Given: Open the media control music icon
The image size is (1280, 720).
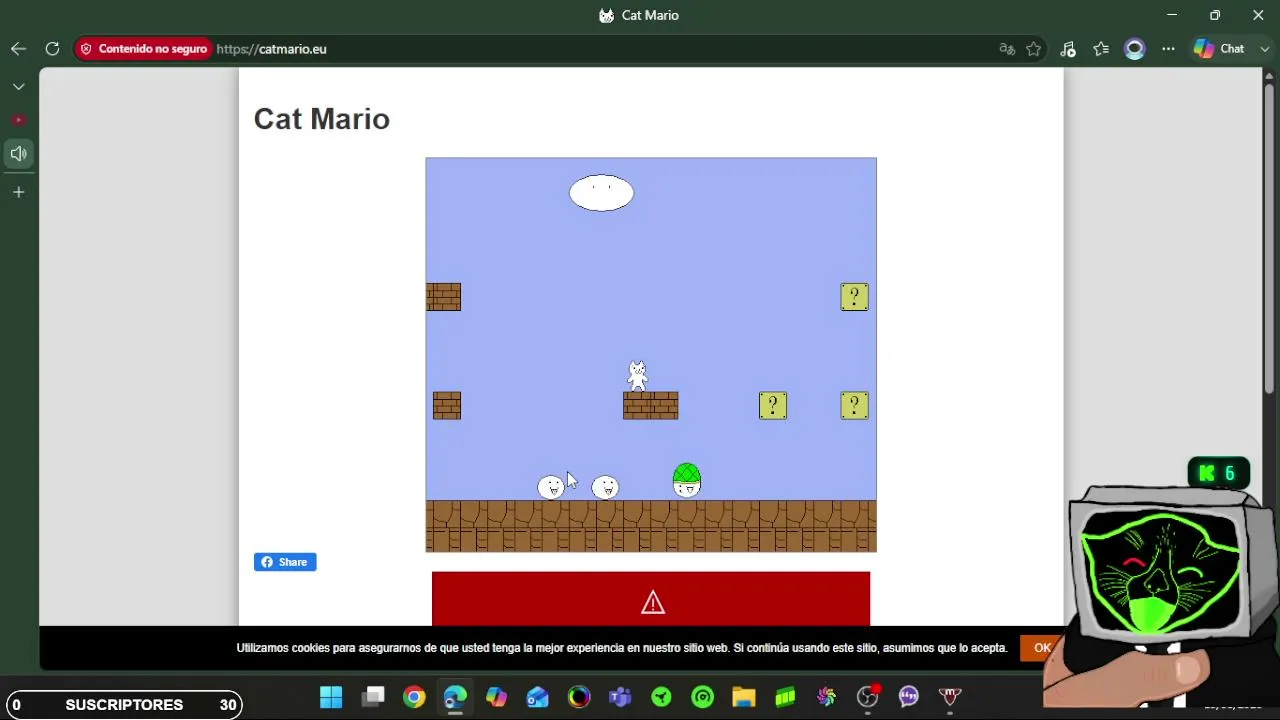Looking at the screenshot, I should [1068, 49].
